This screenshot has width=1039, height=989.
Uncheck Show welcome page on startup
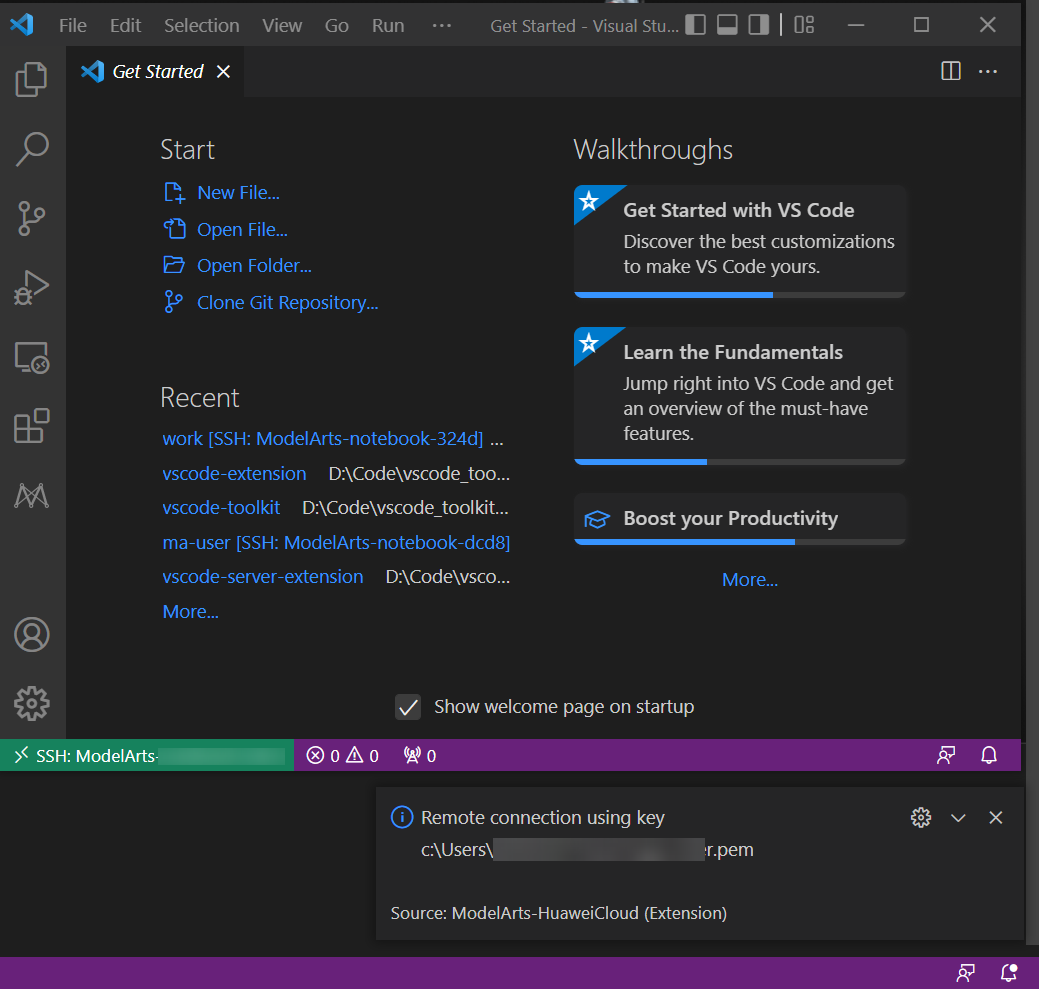(408, 707)
